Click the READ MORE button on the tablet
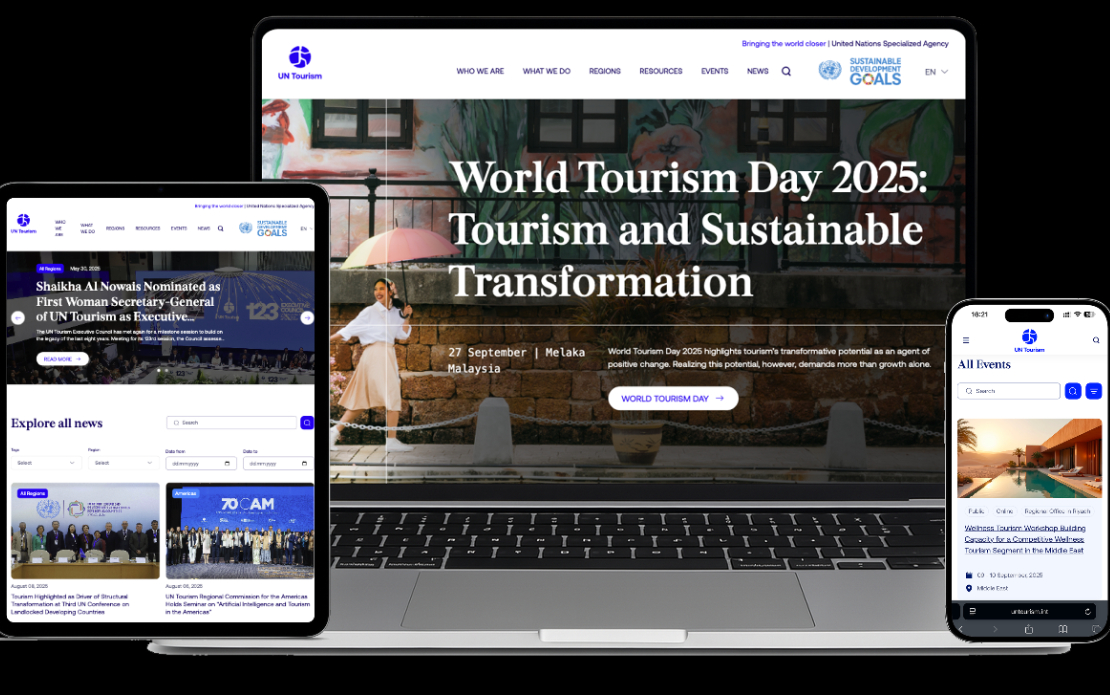1110x695 pixels. 62,359
